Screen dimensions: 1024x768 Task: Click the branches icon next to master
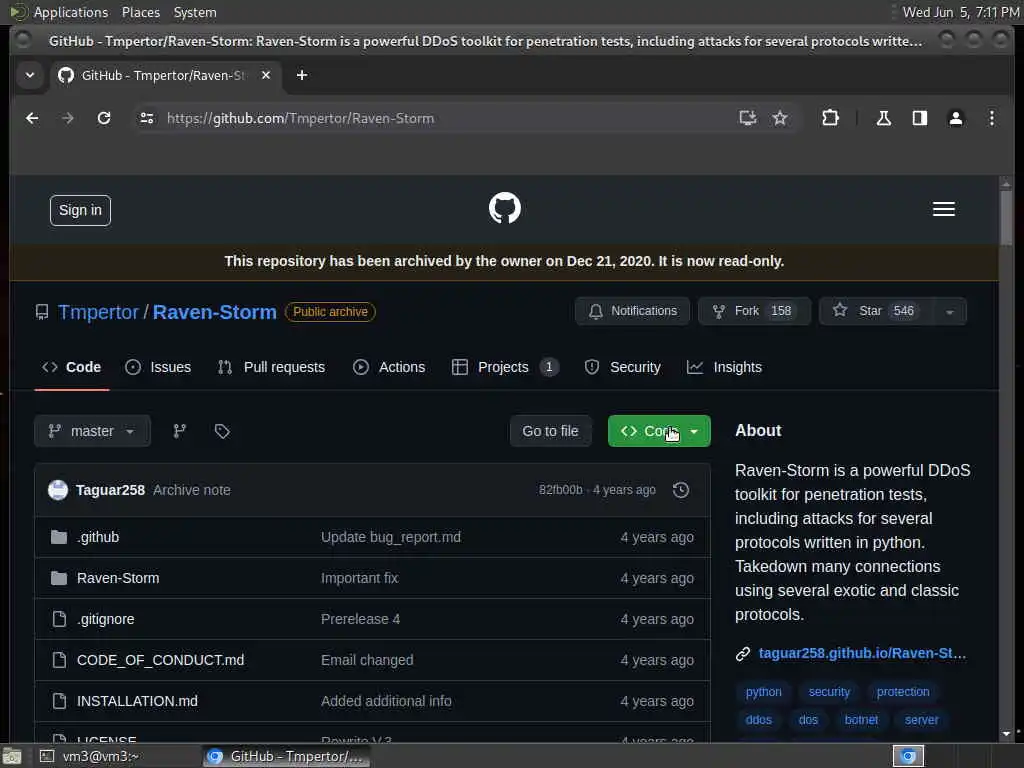[180, 431]
